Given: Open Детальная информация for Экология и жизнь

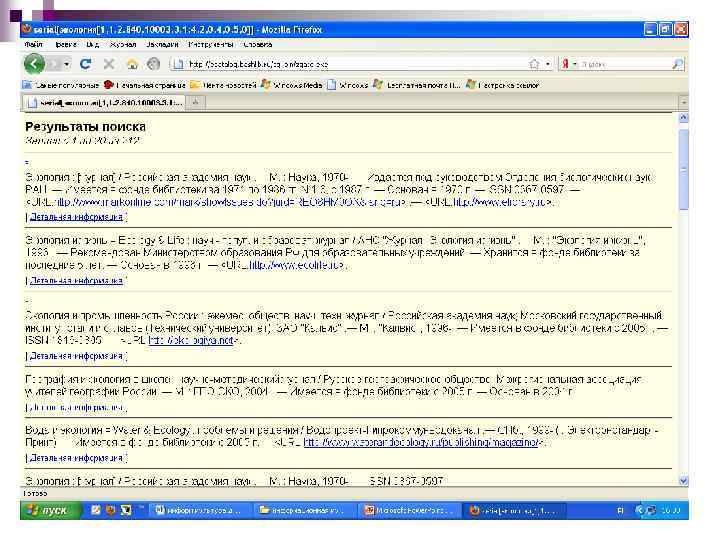Looking at the screenshot, I should (76, 280).
